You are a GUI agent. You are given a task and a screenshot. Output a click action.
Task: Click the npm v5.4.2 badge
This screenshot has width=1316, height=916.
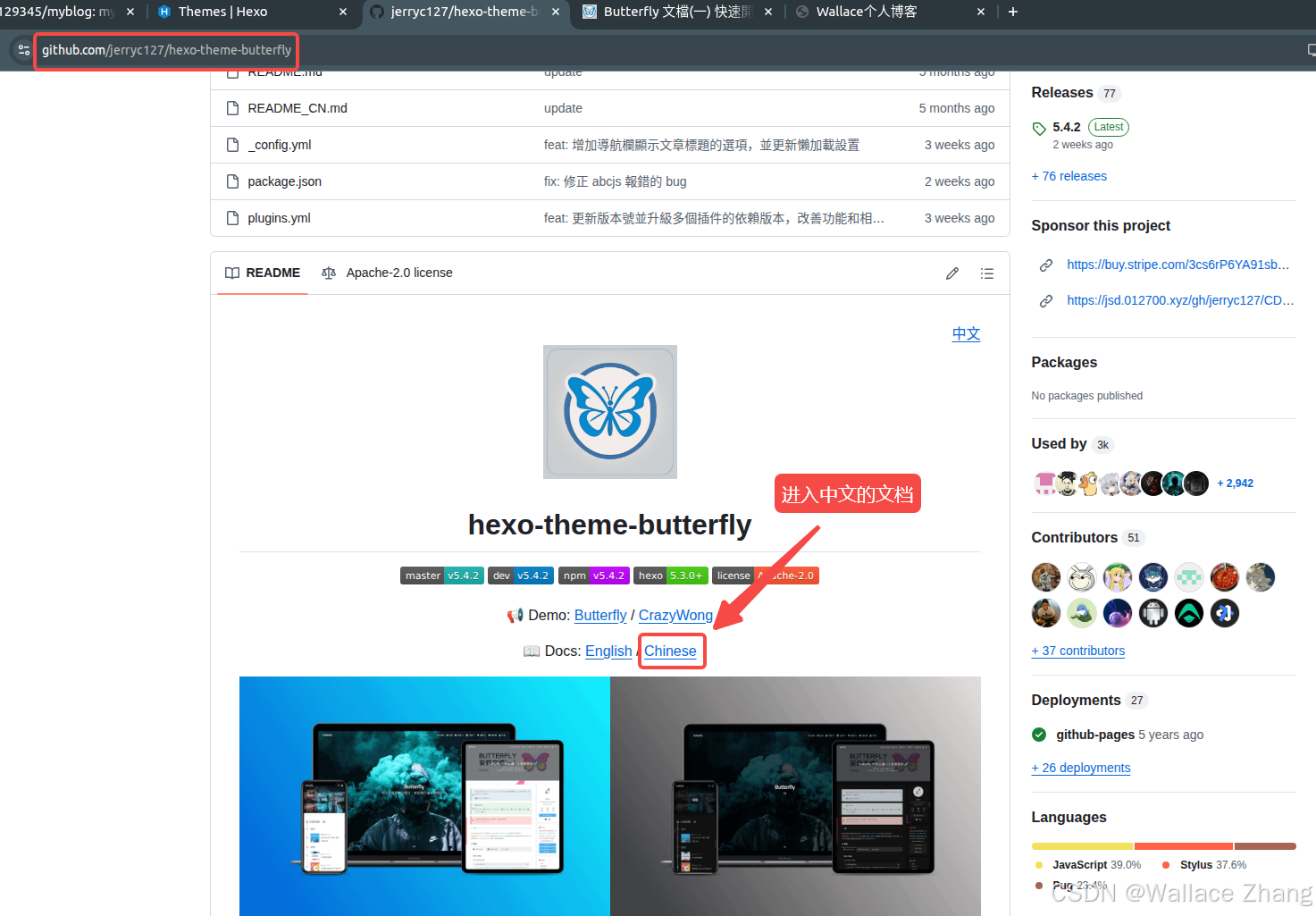tap(594, 576)
